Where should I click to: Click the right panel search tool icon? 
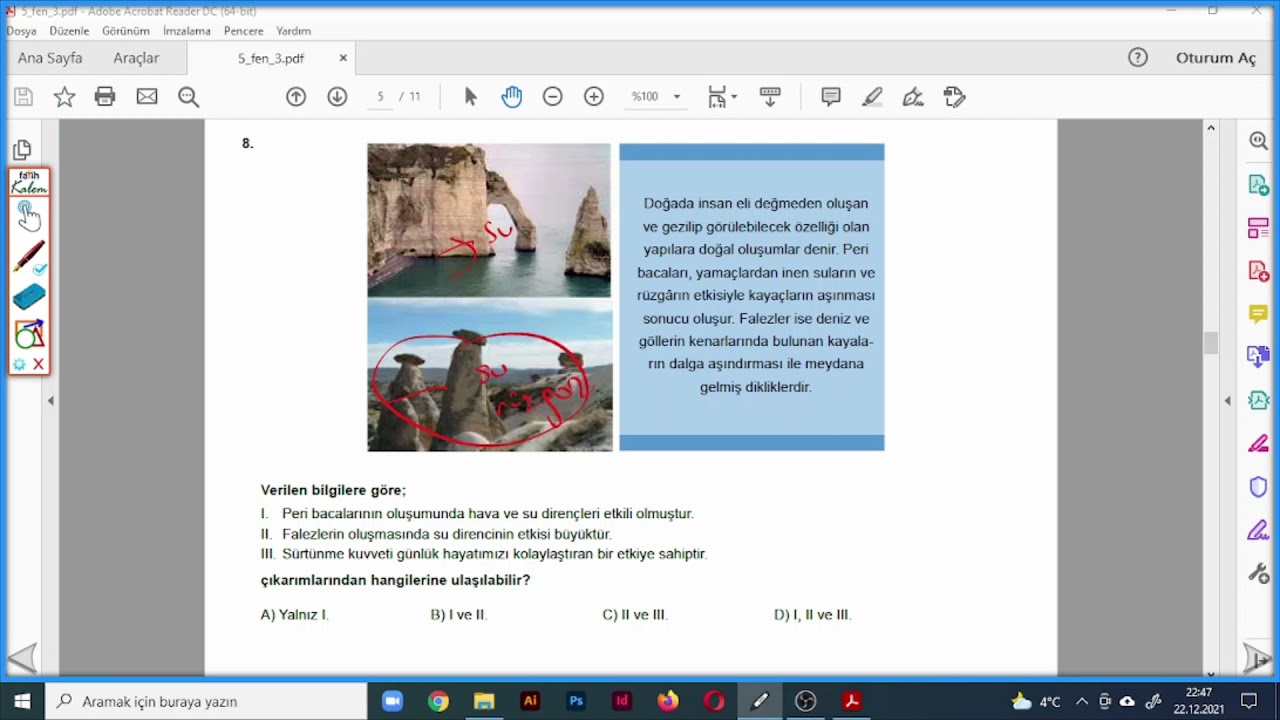point(1259,141)
